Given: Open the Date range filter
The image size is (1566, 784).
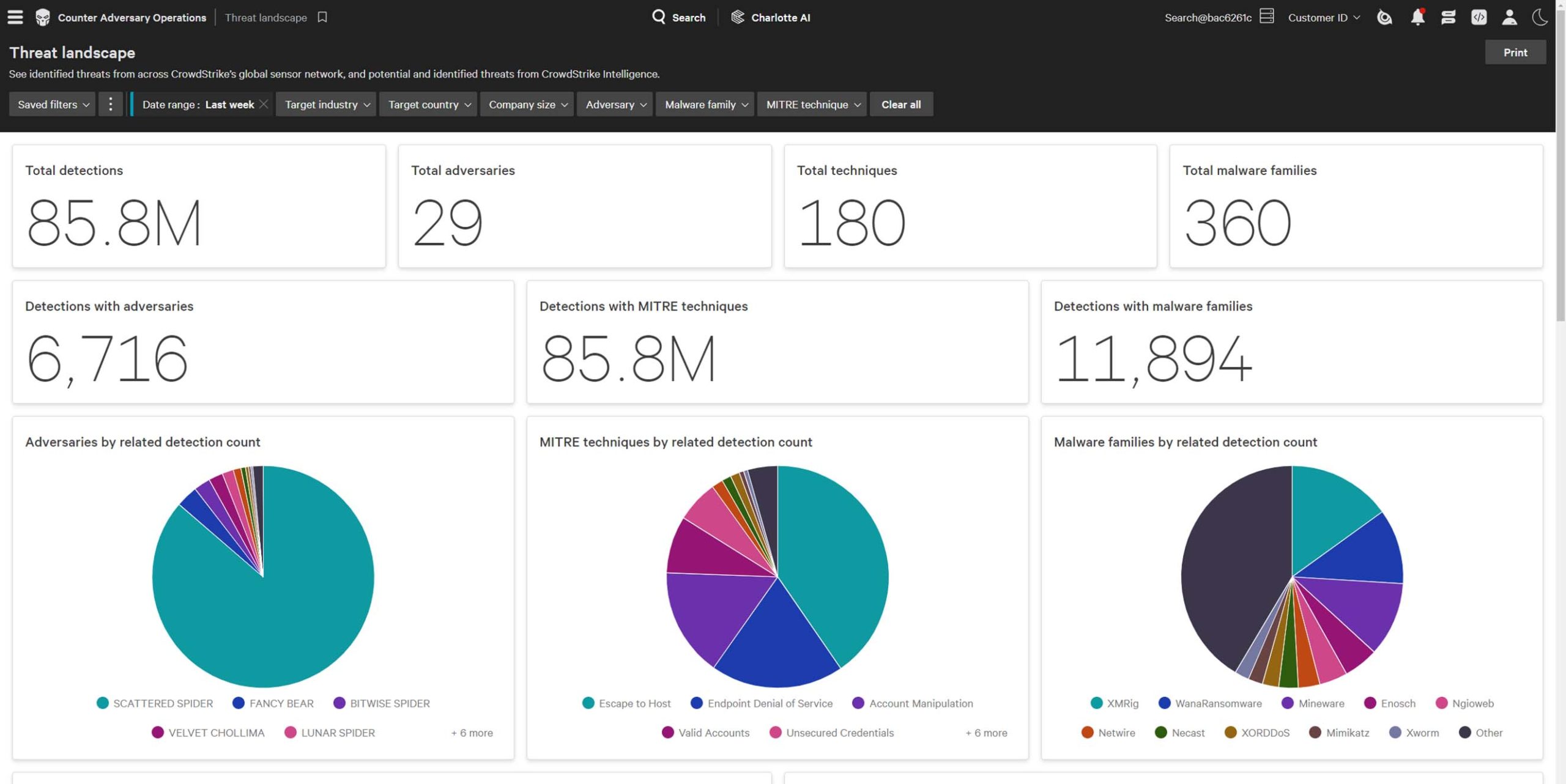Looking at the screenshot, I should point(198,104).
